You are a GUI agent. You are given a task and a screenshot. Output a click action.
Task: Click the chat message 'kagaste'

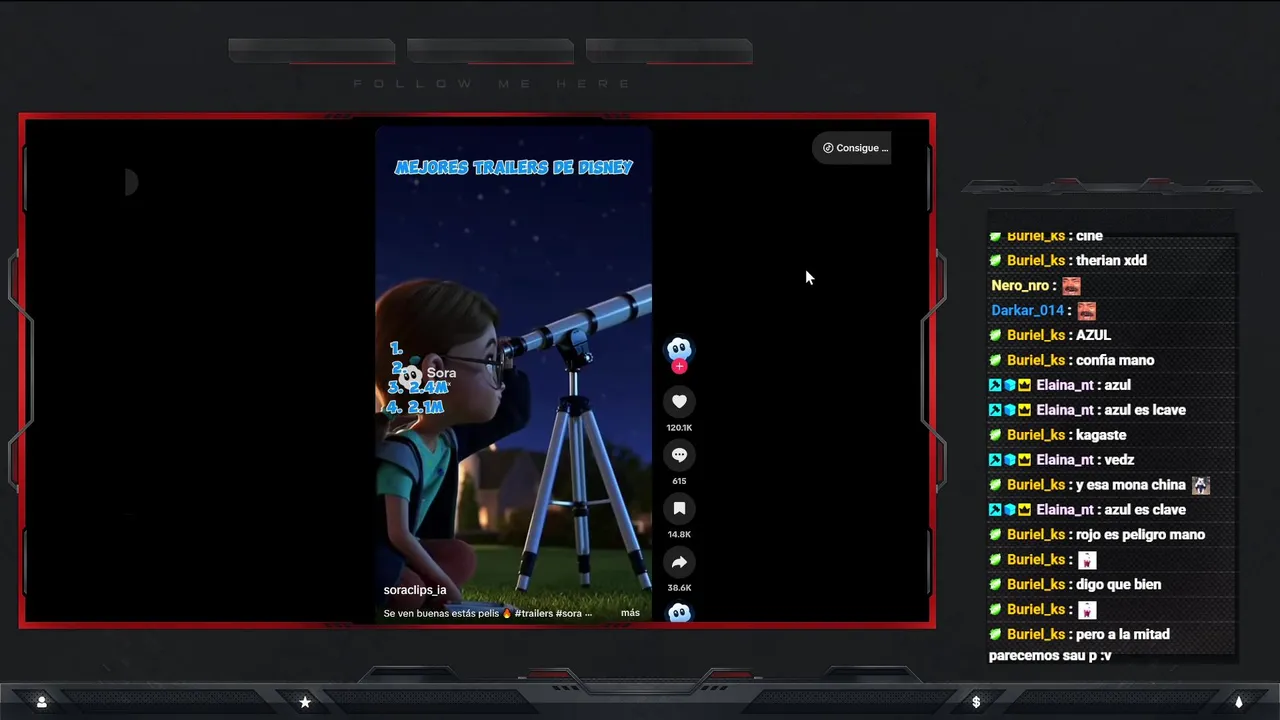pos(1101,435)
